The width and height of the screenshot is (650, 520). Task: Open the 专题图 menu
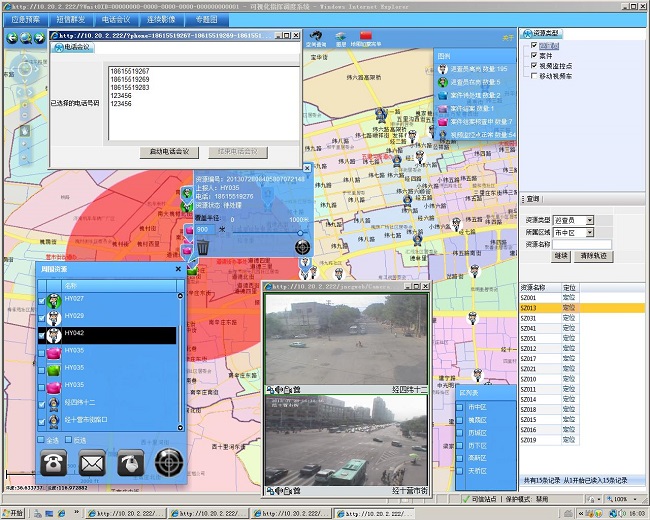coord(206,19)
